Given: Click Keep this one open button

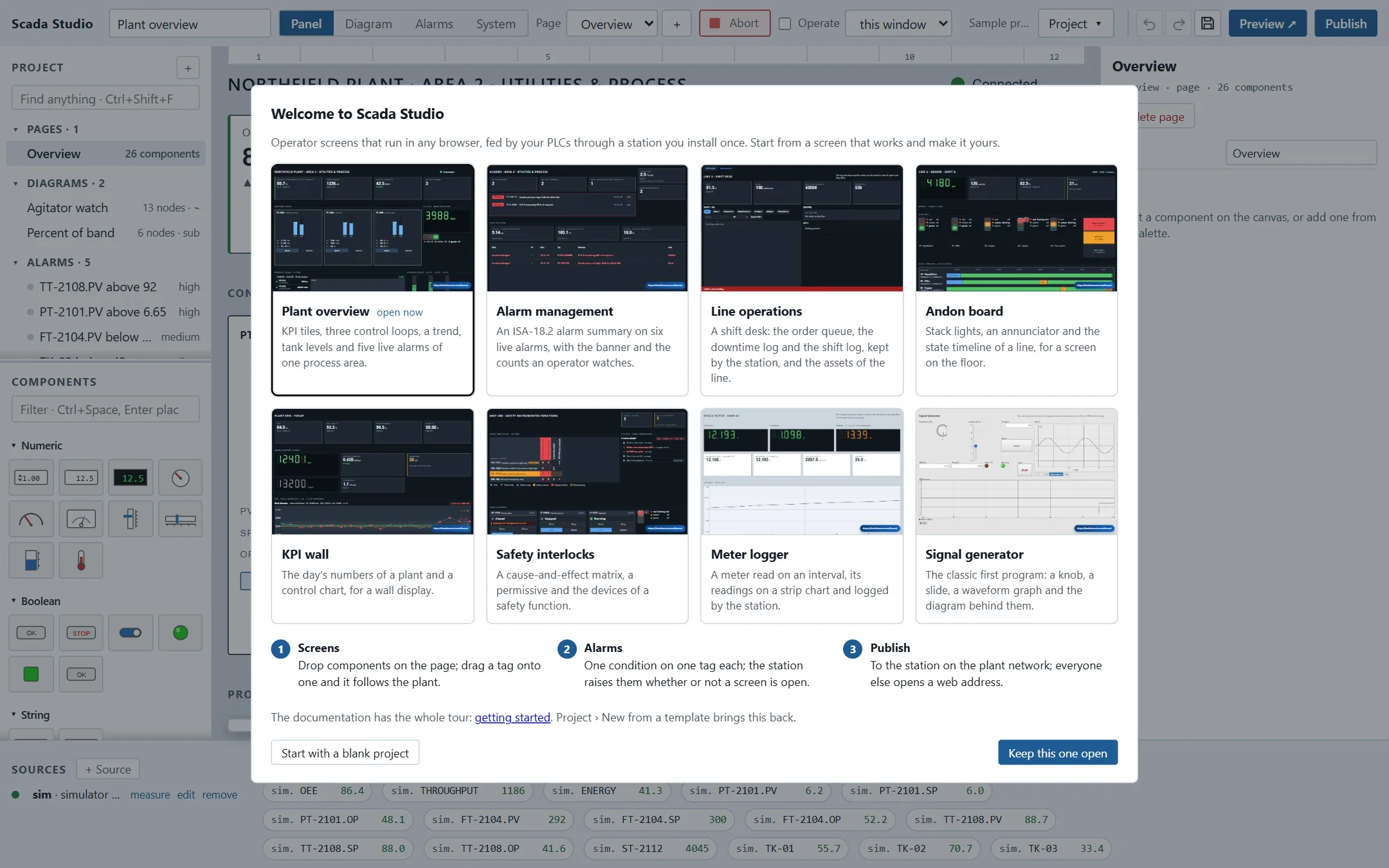Looking at the screenshot, I should (1058, 753).
